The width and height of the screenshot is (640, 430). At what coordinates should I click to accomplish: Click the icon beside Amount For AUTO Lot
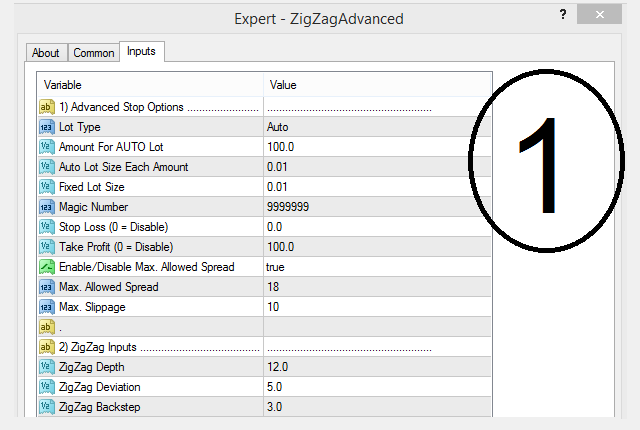click(x=47, y=147)
